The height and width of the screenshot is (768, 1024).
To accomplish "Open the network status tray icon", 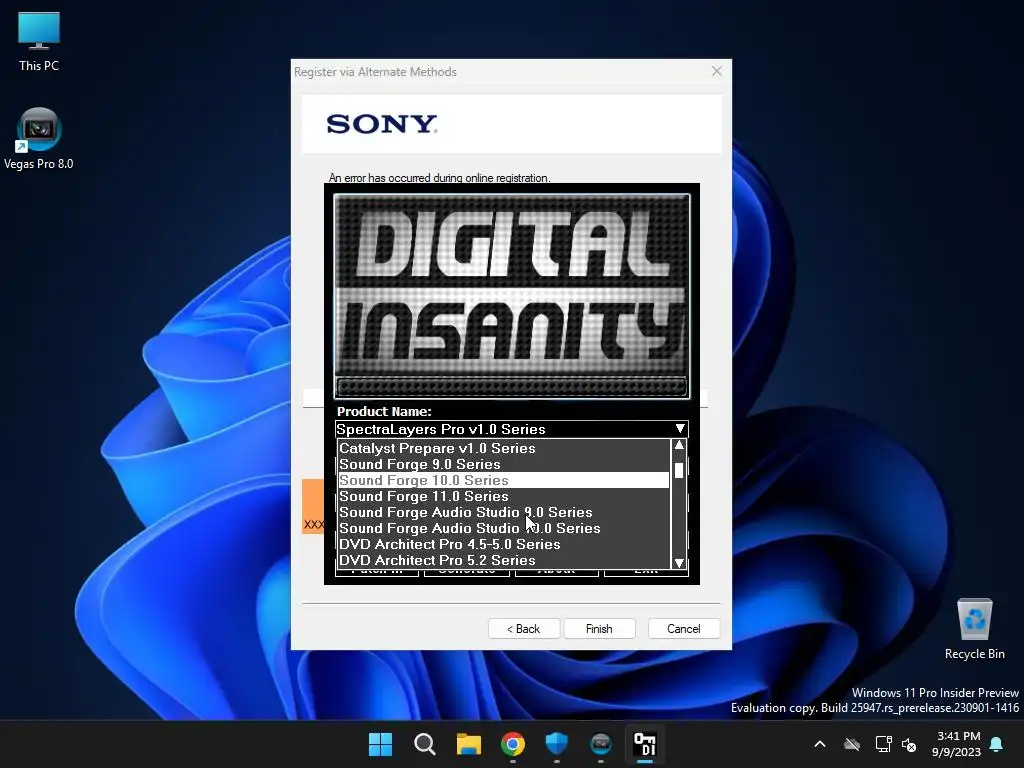I will coord(883,744).
